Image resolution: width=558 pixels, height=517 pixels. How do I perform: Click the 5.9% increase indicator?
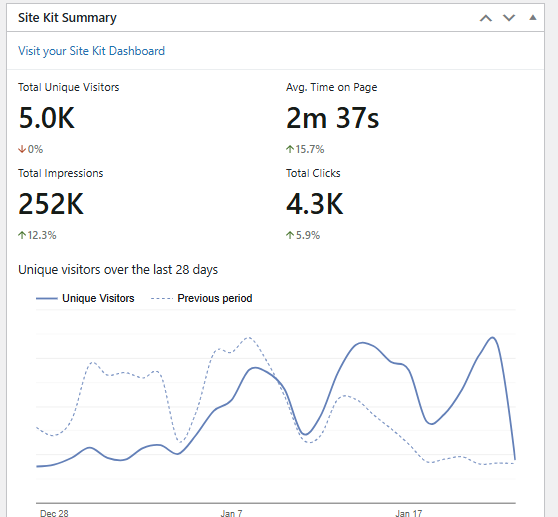[x=303, y=235]
